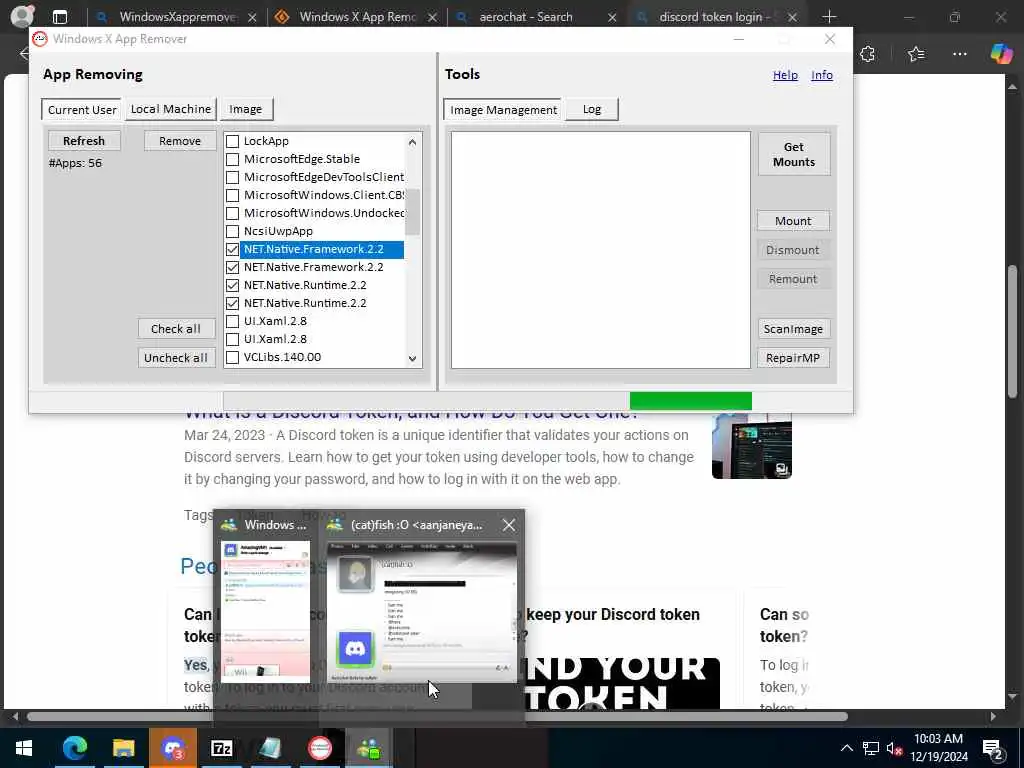Switch to WindowsXappremover browser tab
This screenshot has height=768, width=1024.
(176, 17)
